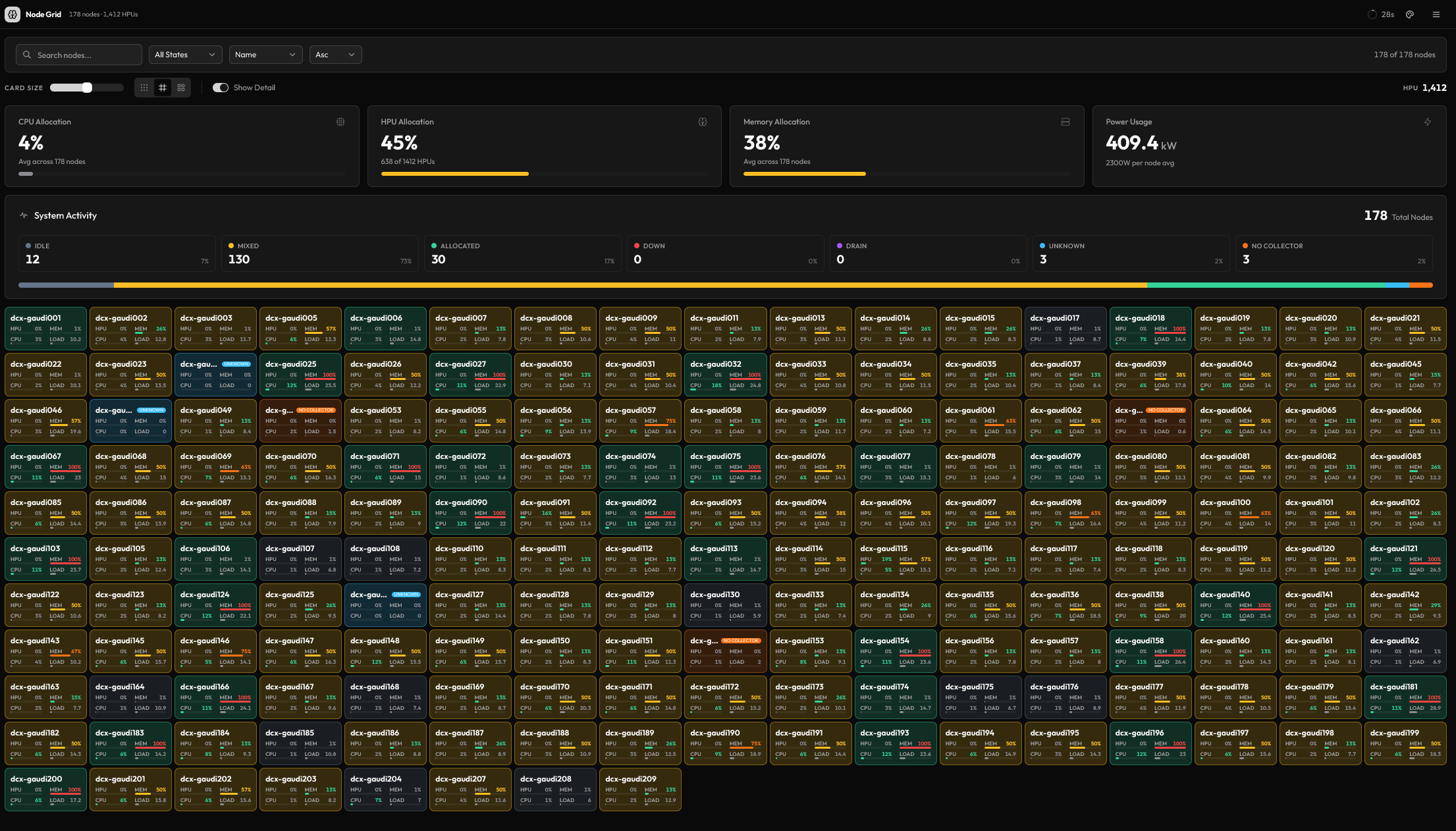
Task: Open the hamburger menu icon
Action: (1436, 14)
